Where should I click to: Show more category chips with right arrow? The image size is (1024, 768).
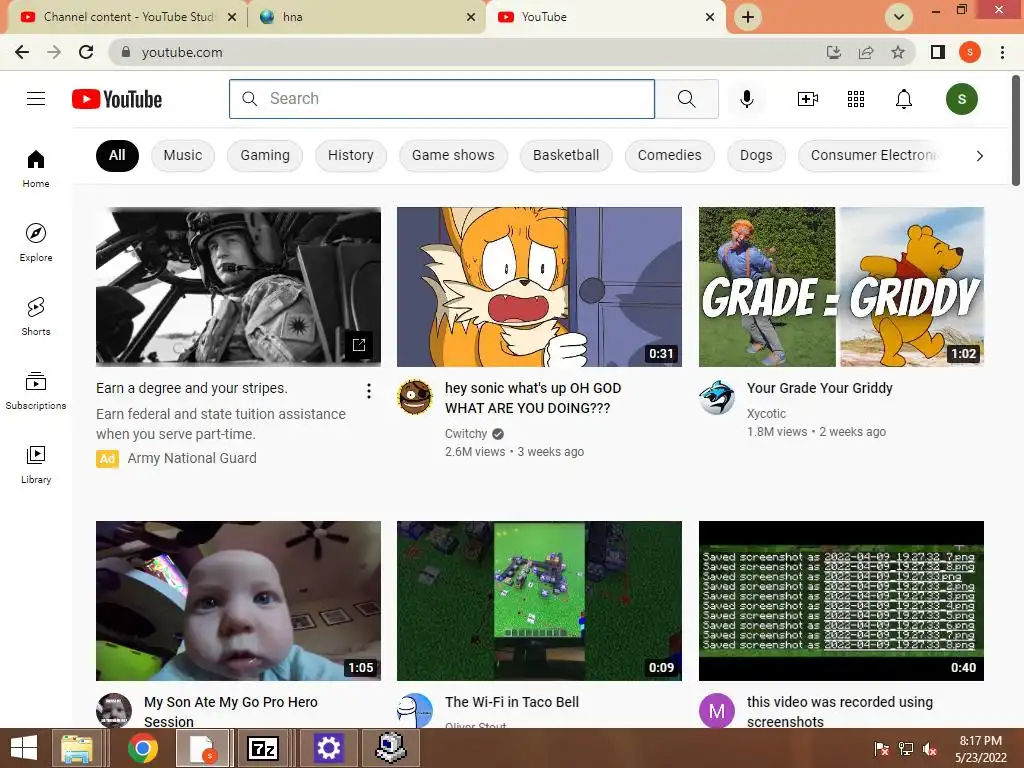click(979, 155)
